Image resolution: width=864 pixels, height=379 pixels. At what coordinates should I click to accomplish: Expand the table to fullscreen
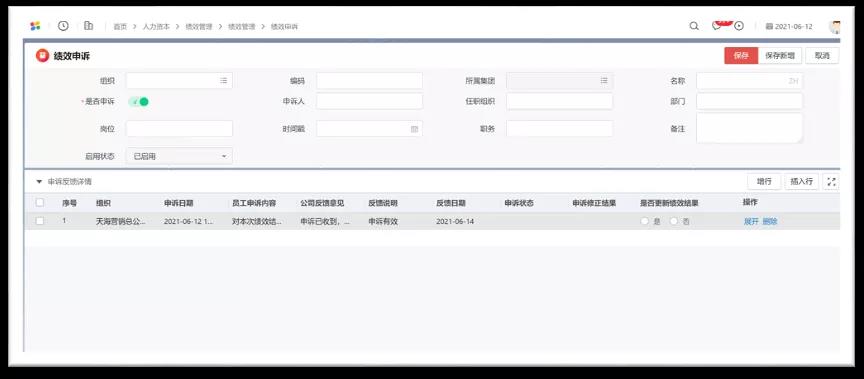831,181
